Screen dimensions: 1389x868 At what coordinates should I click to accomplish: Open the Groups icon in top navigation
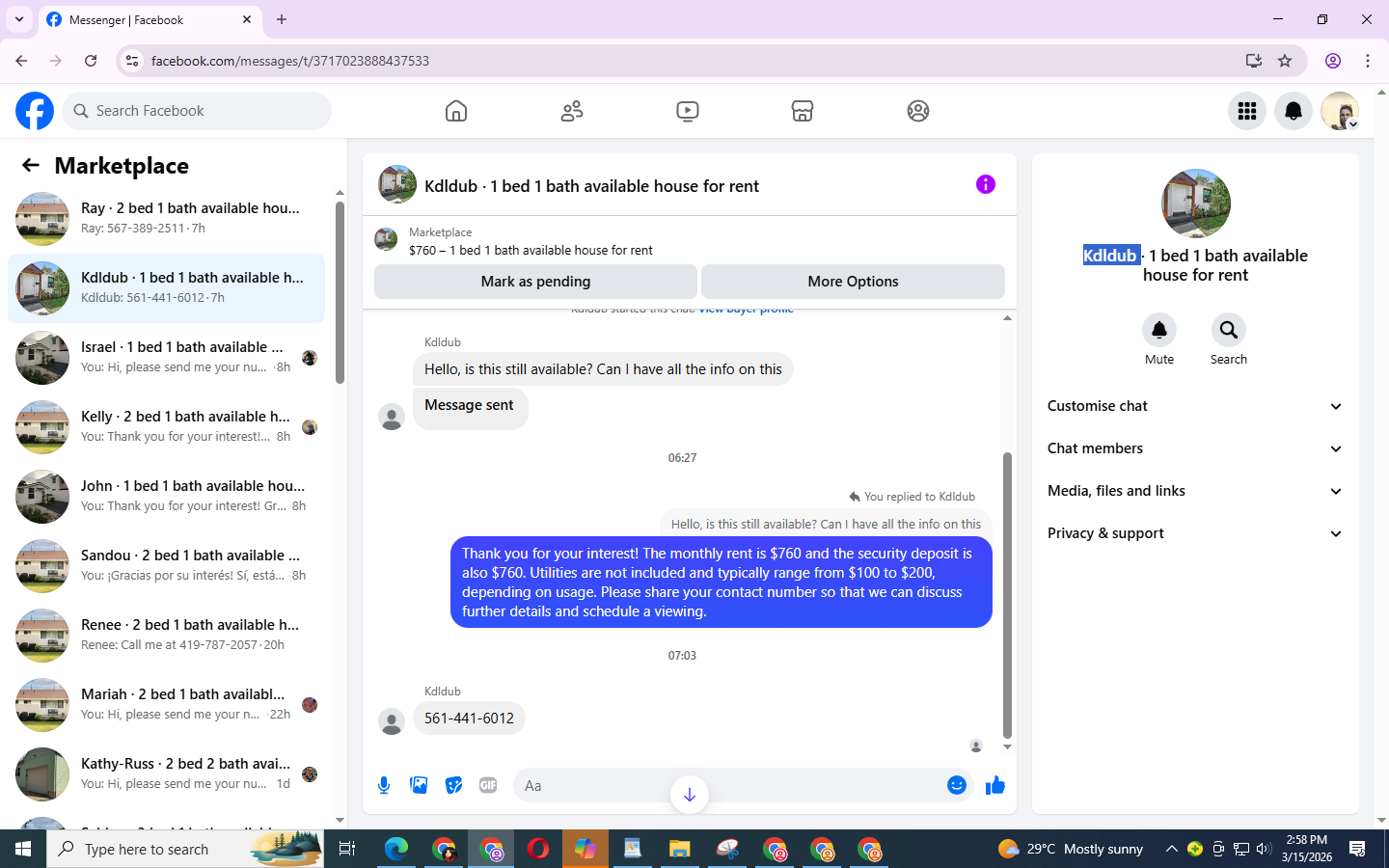918,111
